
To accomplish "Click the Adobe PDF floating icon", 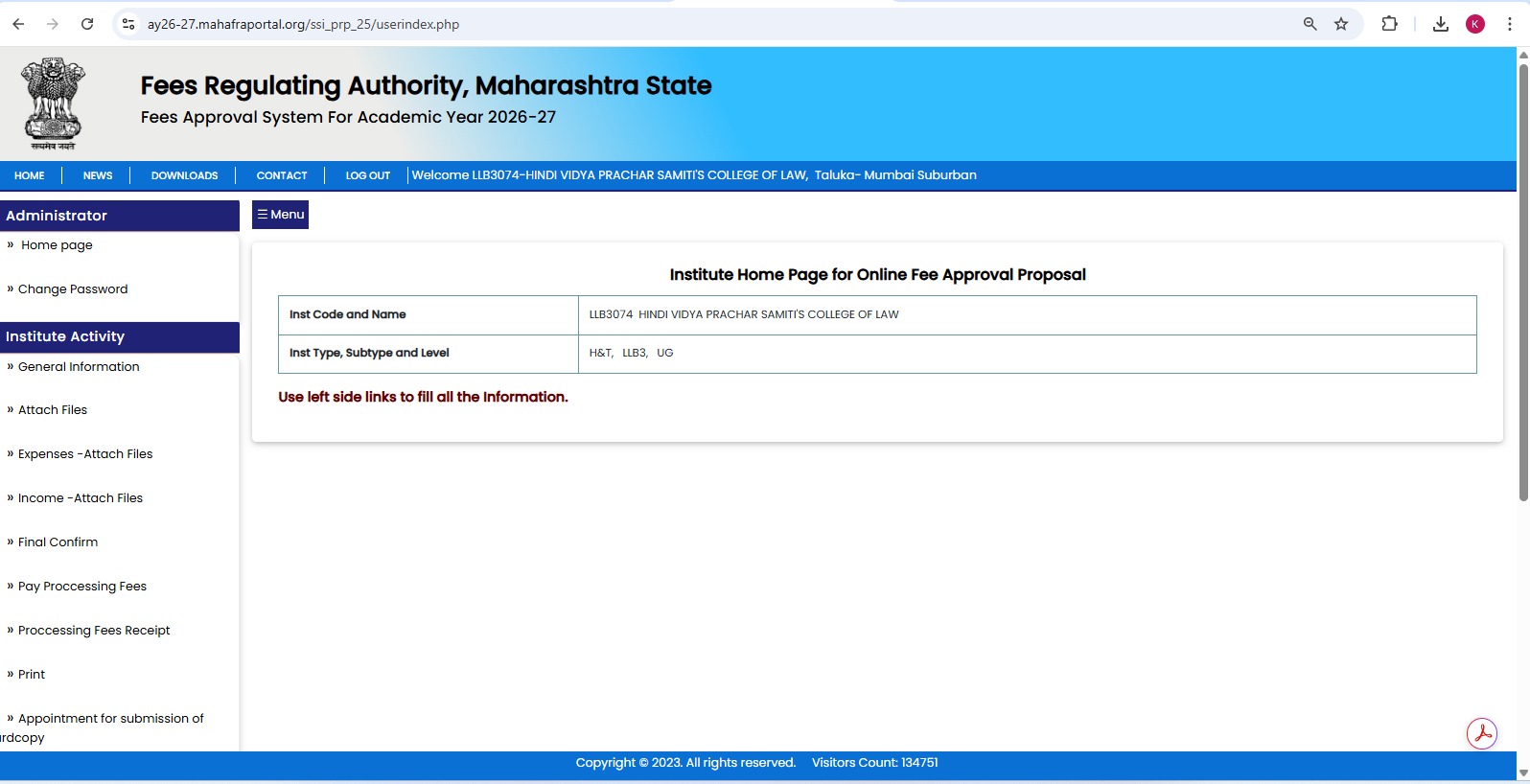I will pos(1481,734).
